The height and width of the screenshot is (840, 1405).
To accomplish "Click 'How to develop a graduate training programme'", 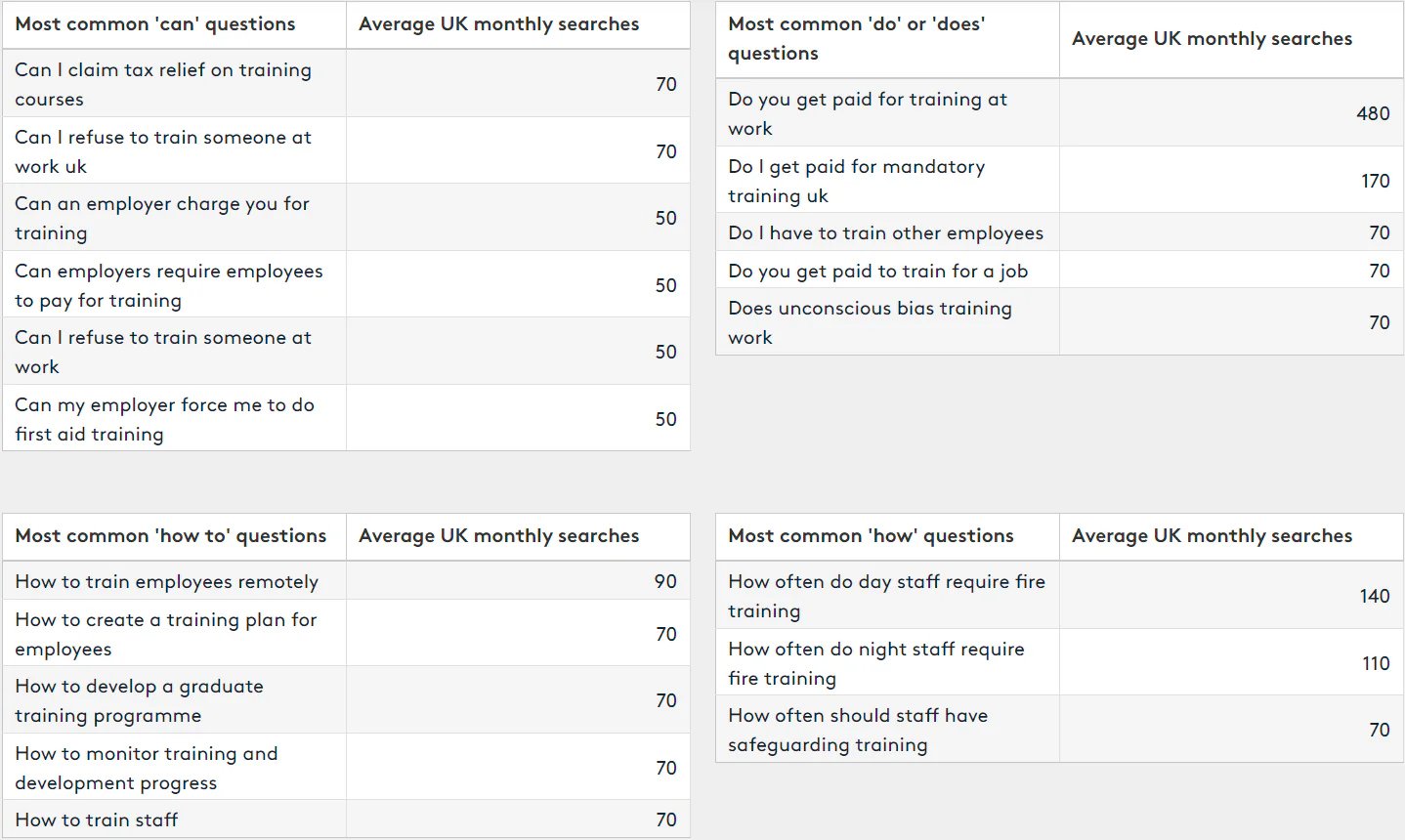I will (x=139, y=700).
